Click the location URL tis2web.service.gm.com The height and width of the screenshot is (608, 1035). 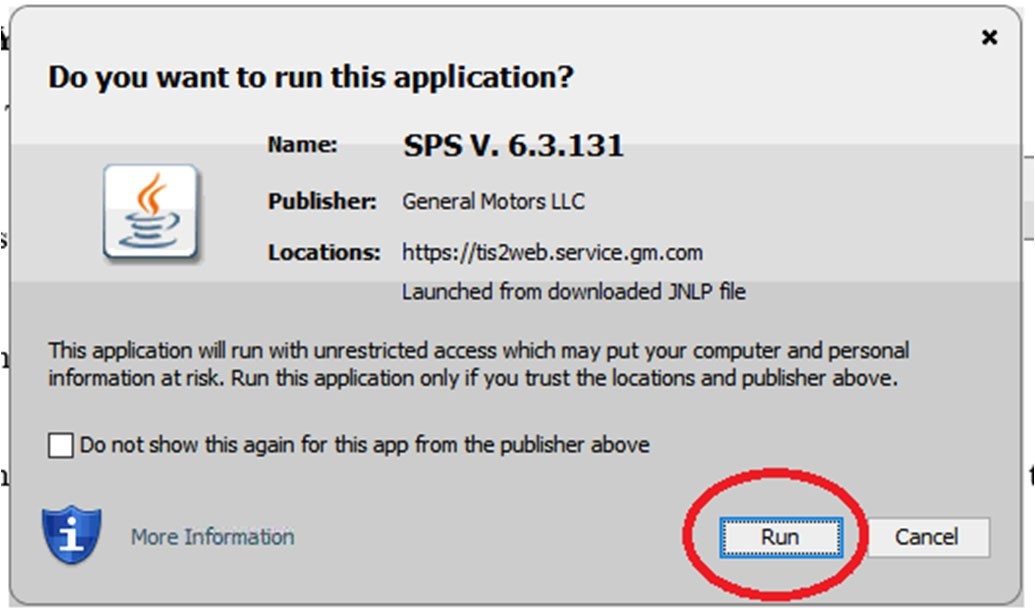coord(552,252)
